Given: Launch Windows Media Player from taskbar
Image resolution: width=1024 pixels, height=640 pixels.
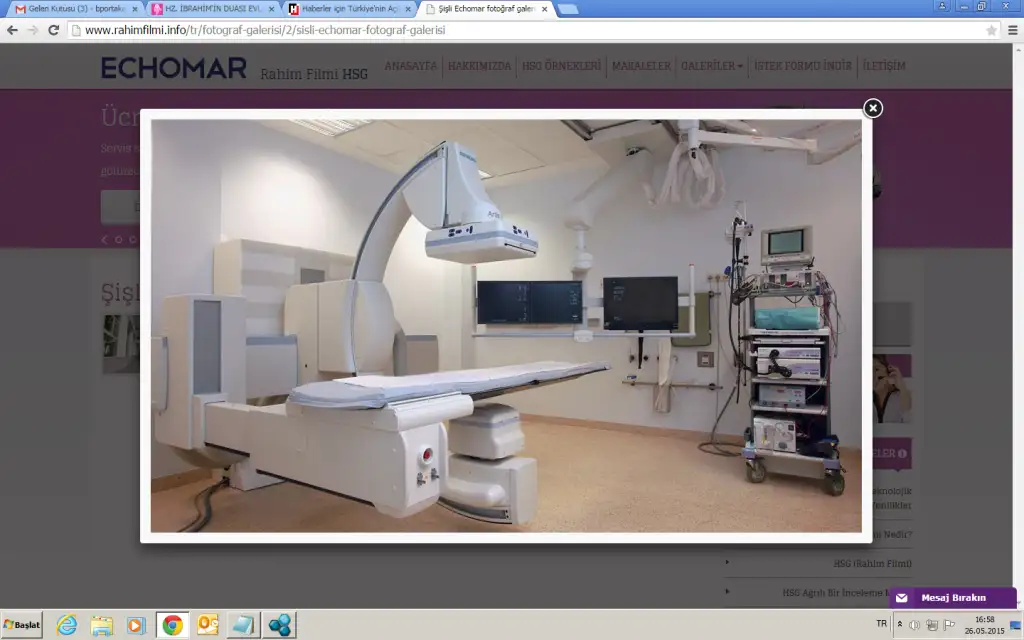Looking at the screenshot, I should (136, 625).
